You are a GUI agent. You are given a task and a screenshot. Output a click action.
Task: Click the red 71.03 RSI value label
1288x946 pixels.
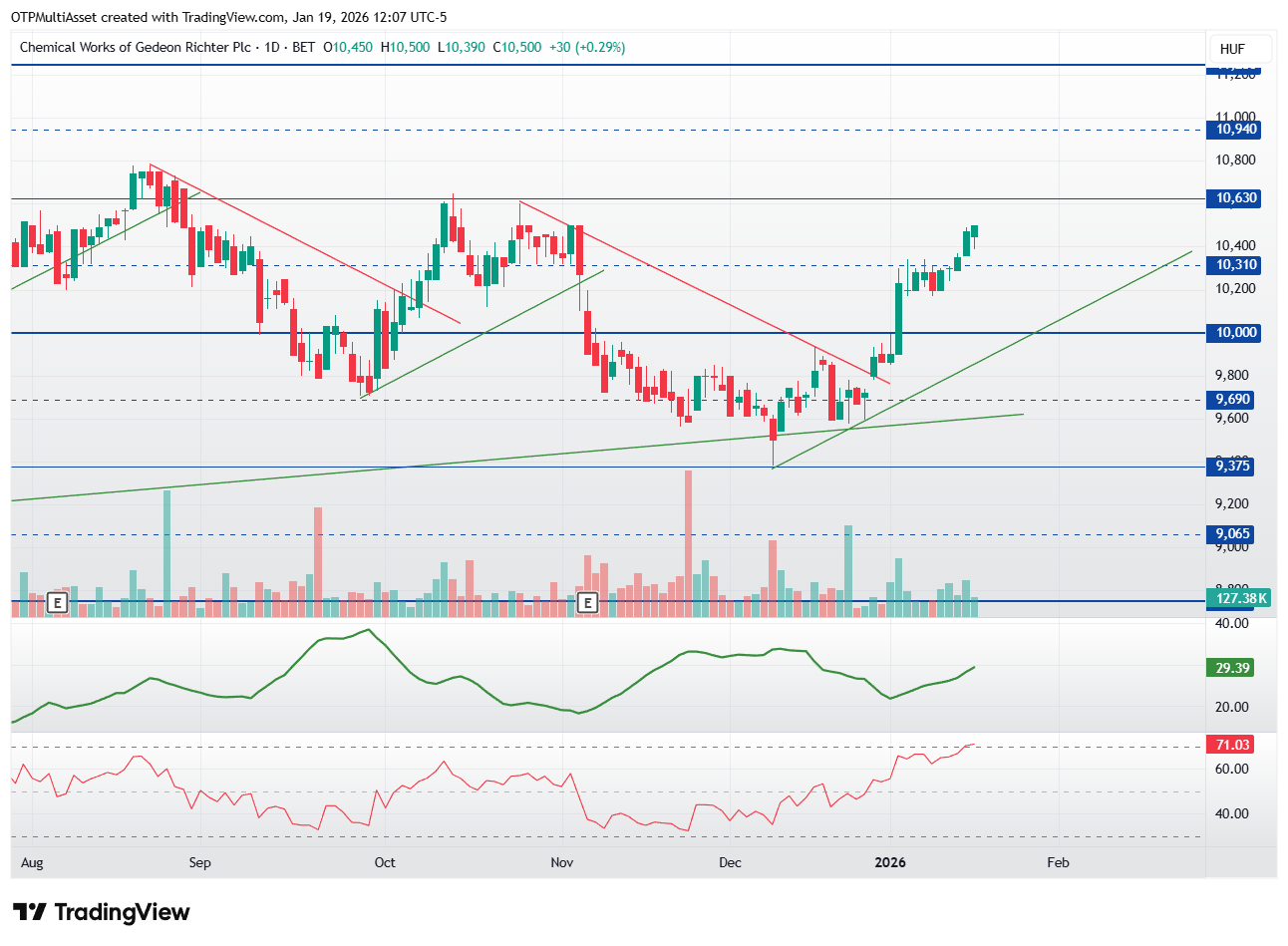(x=1232, y=745)
